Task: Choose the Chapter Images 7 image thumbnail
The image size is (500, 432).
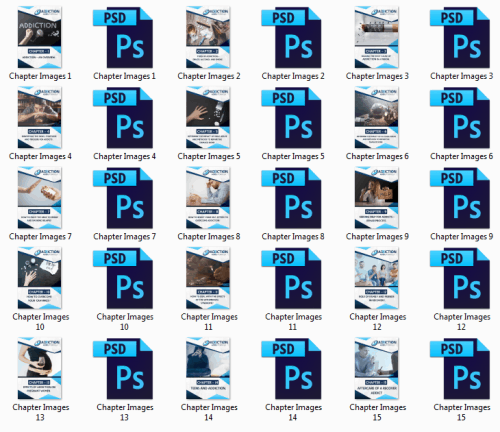Action: coord(40,198)
